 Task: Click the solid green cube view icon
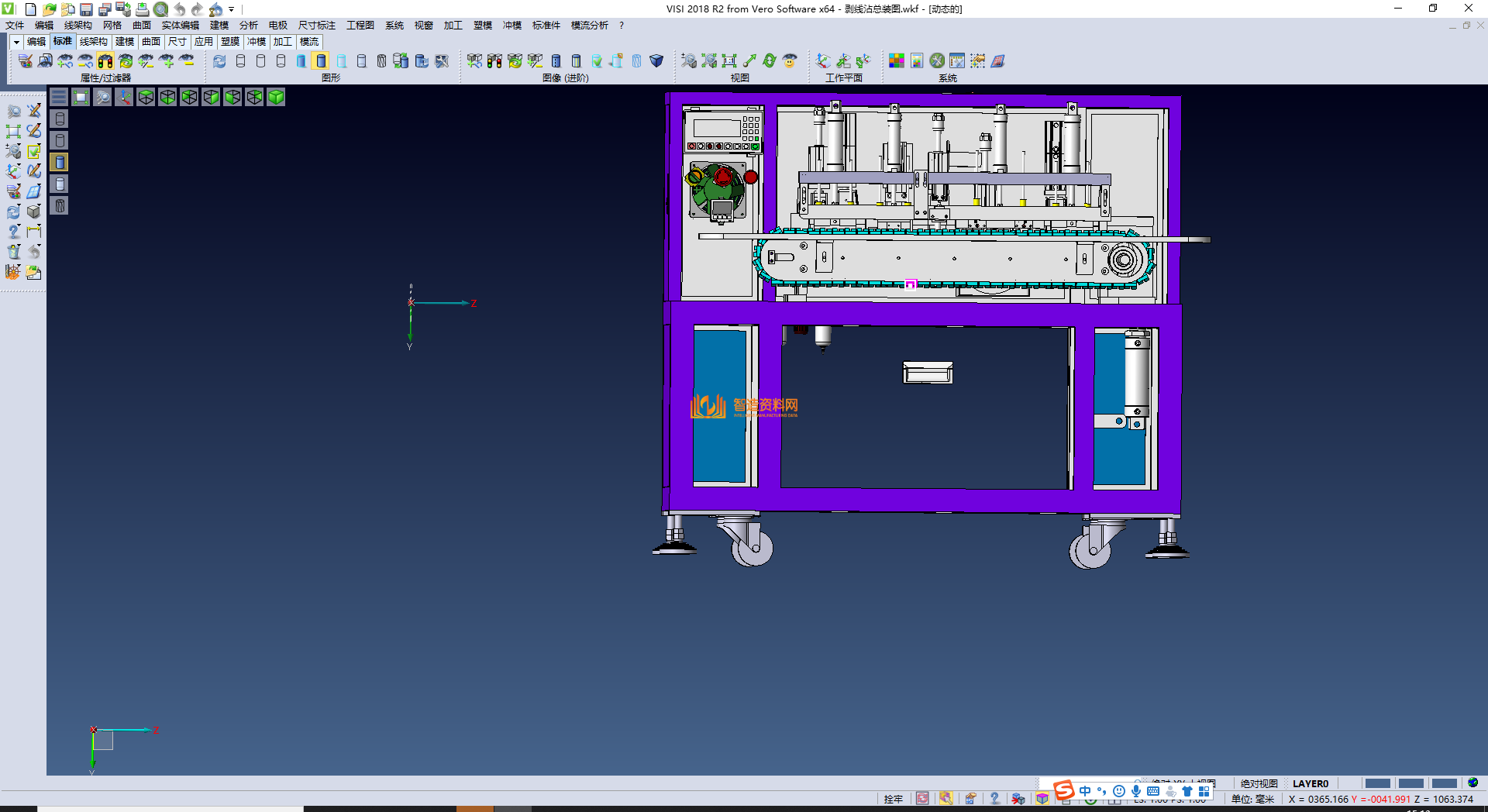coord(276,97)
